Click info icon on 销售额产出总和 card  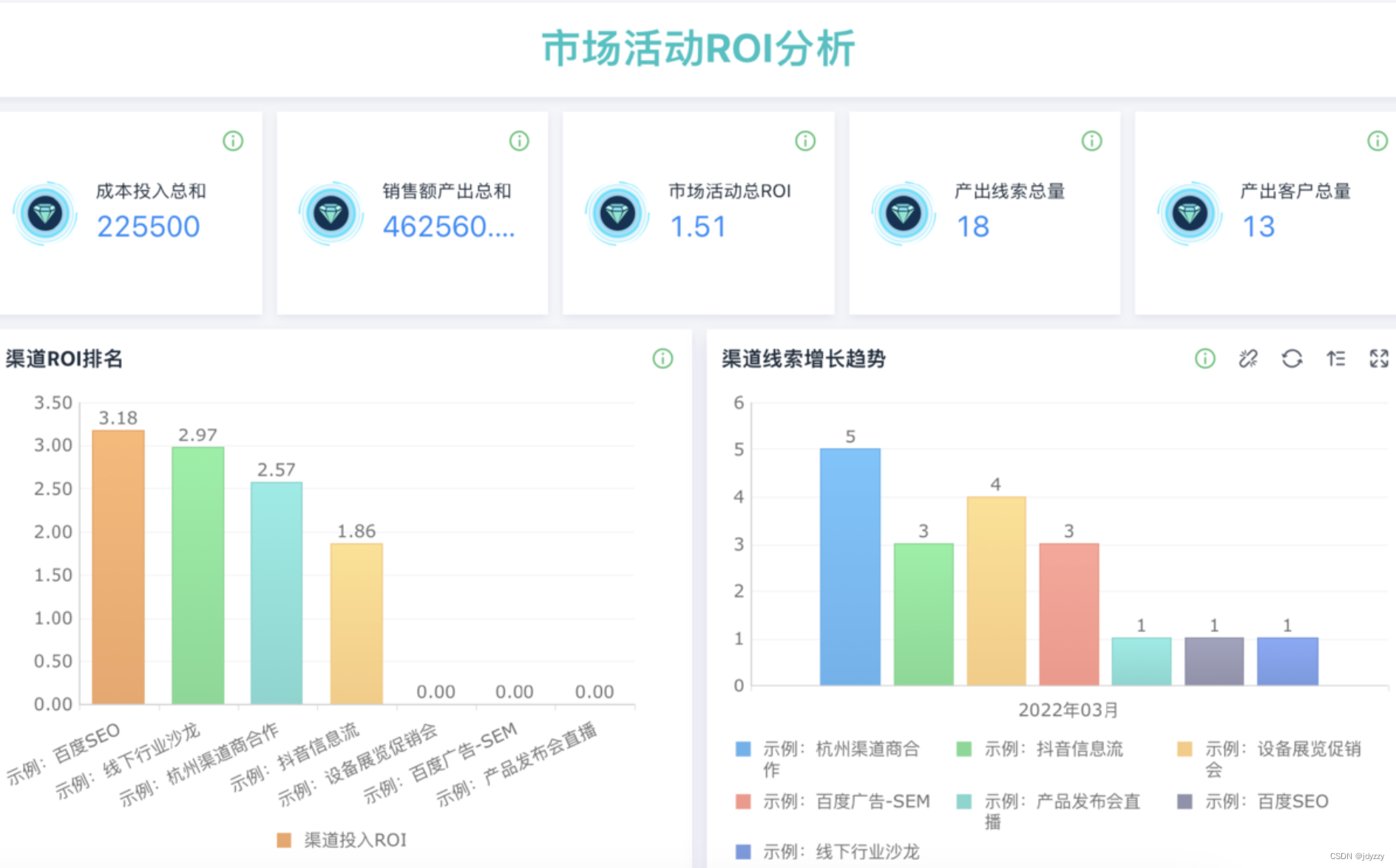[x=519, y=140]
